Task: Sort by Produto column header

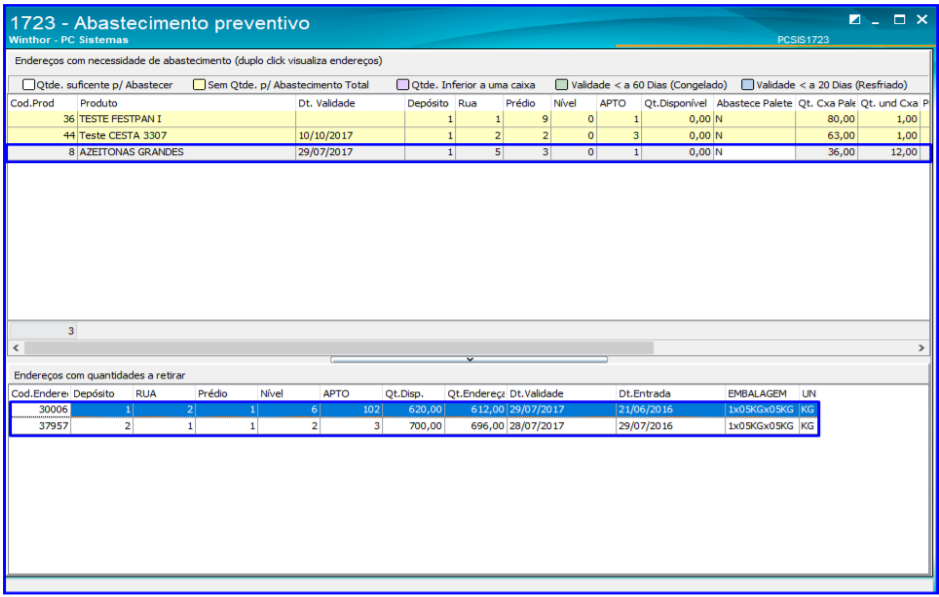Action: pyautogui.click(x=186, y=103)
